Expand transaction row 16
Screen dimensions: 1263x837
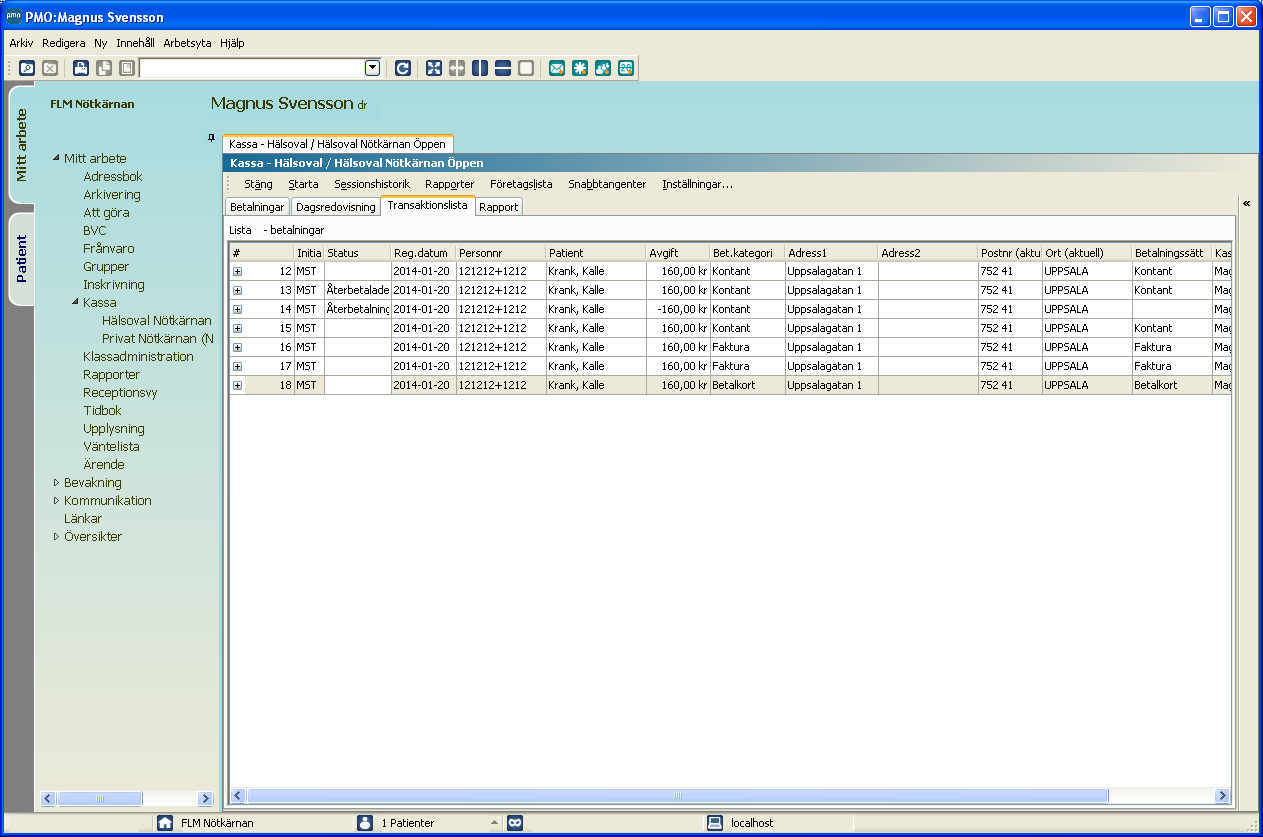click(x=237, y=347)
